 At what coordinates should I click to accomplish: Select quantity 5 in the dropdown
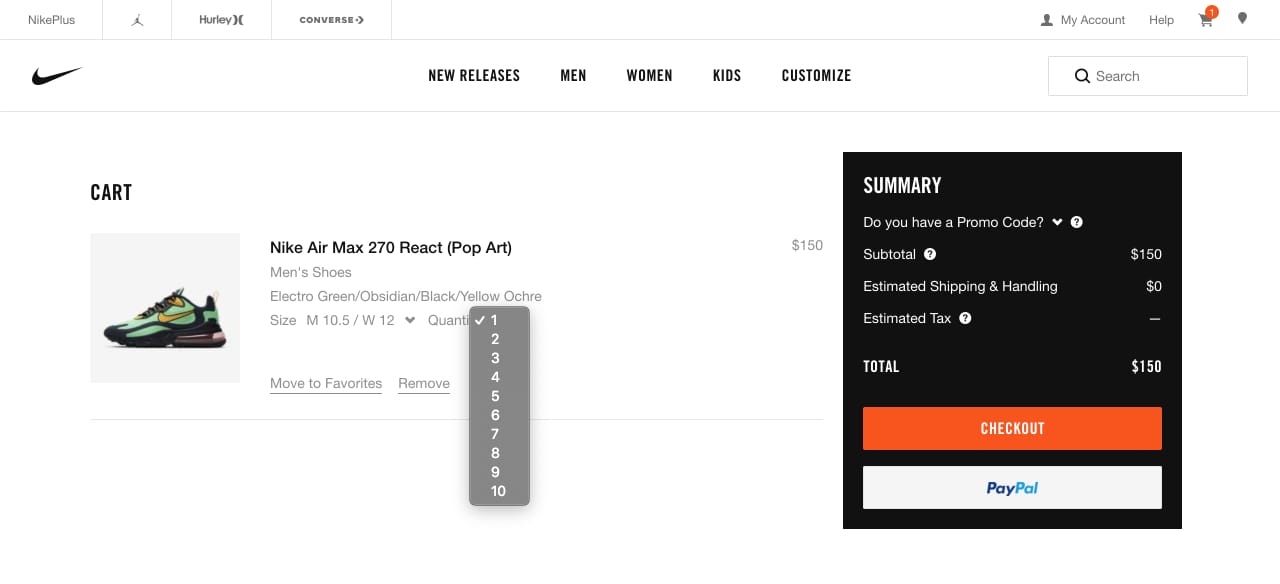[499, 397]
